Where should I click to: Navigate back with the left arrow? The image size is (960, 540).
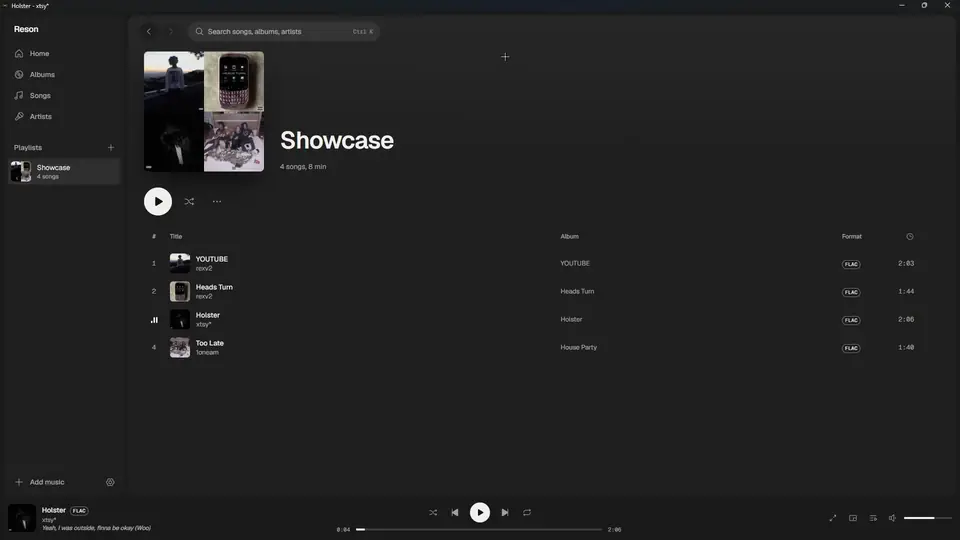(x=149, y=32)
